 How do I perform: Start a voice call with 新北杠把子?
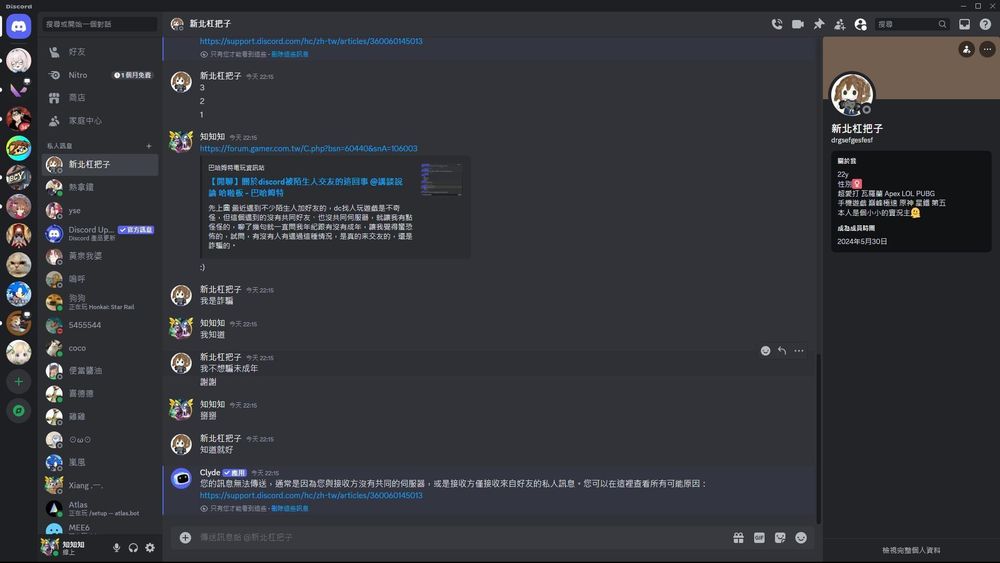(777, 24)
